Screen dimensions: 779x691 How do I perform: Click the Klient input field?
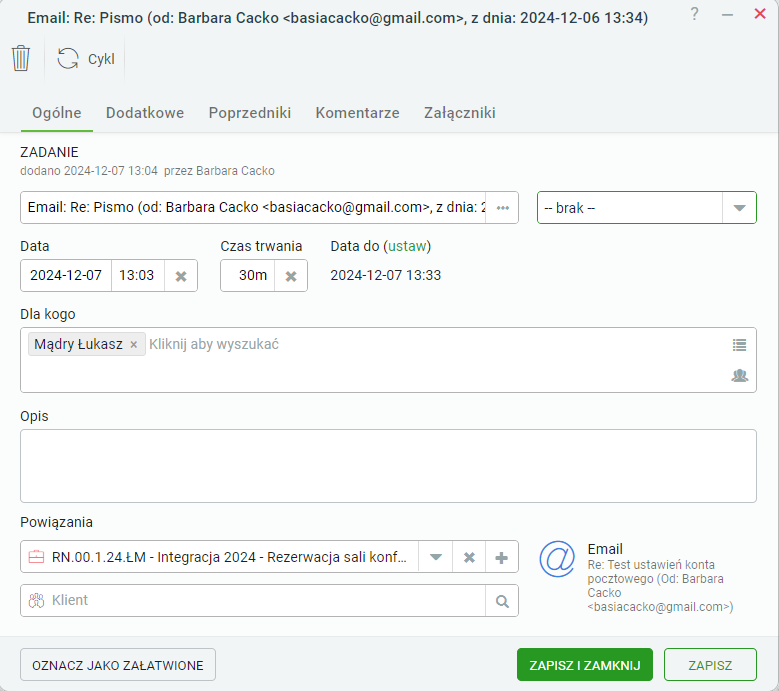(x=253, y=601)
